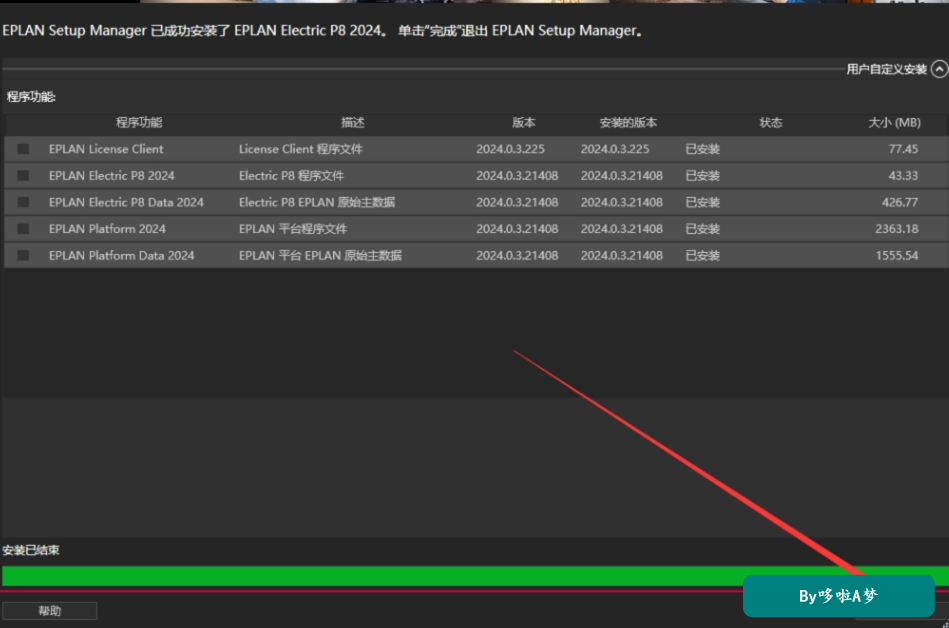
Task: Click the window resize grip icon
Action: point(945,624)
